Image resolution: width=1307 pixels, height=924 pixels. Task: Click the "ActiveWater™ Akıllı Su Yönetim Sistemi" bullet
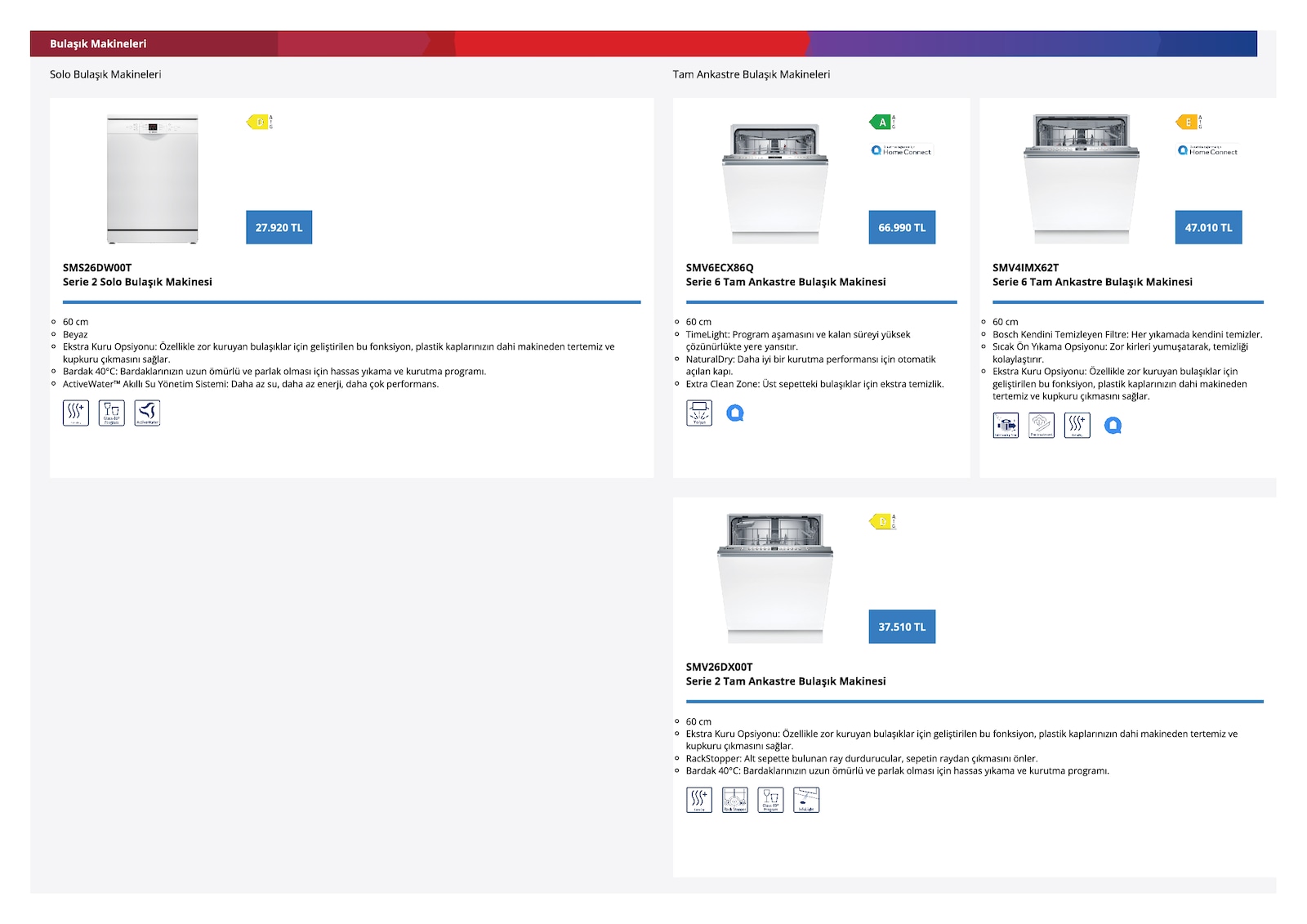pyautogui.click(x=251, y=384)
